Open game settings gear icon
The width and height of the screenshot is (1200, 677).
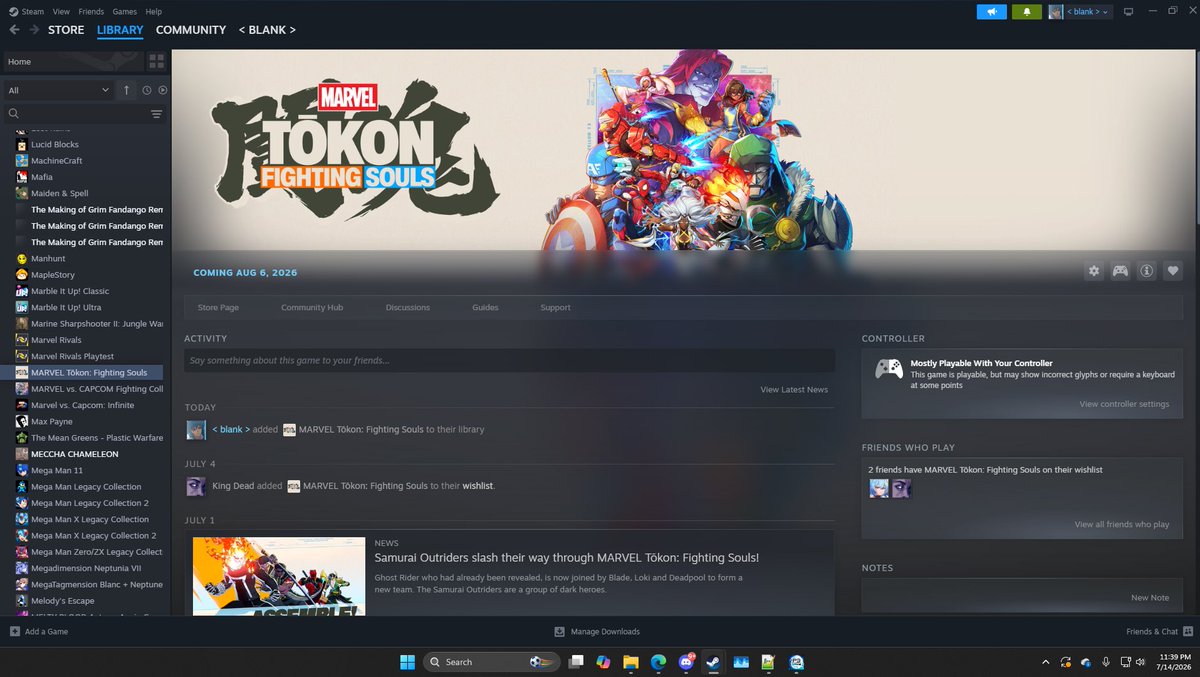(1094, 271)
